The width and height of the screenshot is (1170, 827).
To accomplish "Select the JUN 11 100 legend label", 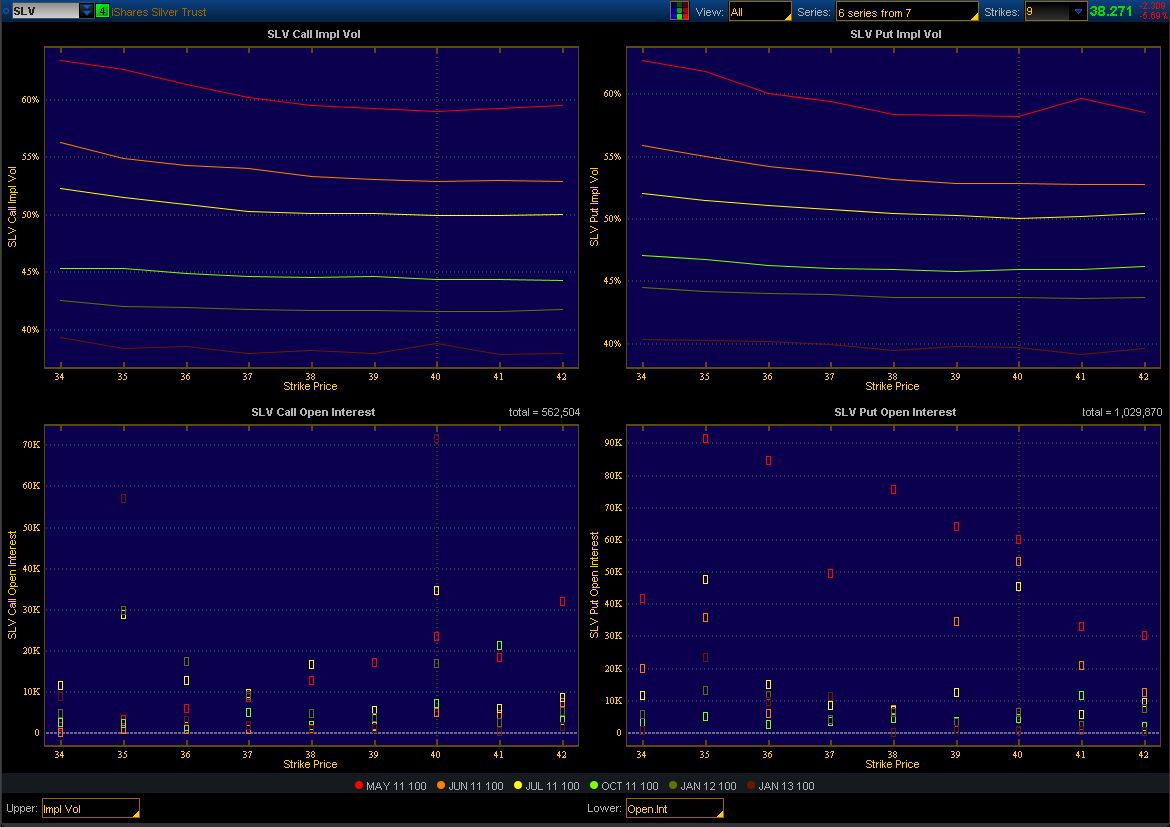I will click(x=476, y=786).
